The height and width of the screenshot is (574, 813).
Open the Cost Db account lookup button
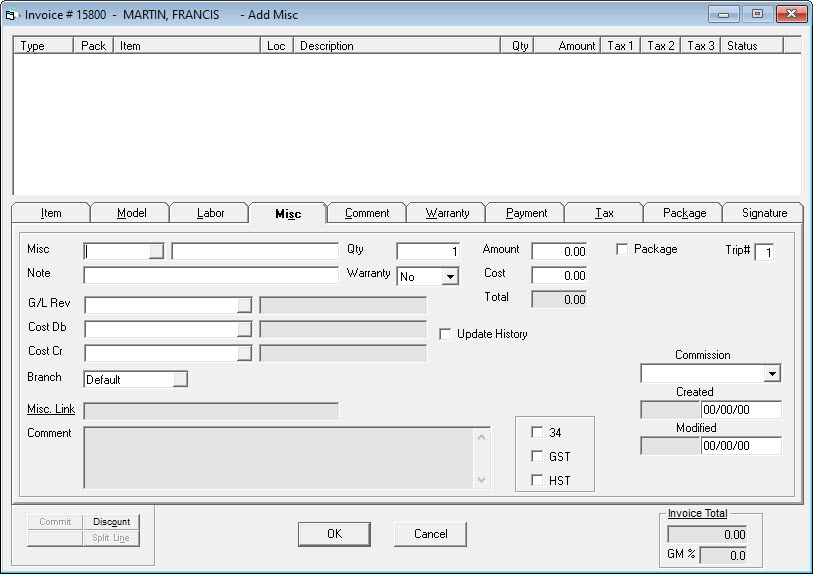[244, 329]
